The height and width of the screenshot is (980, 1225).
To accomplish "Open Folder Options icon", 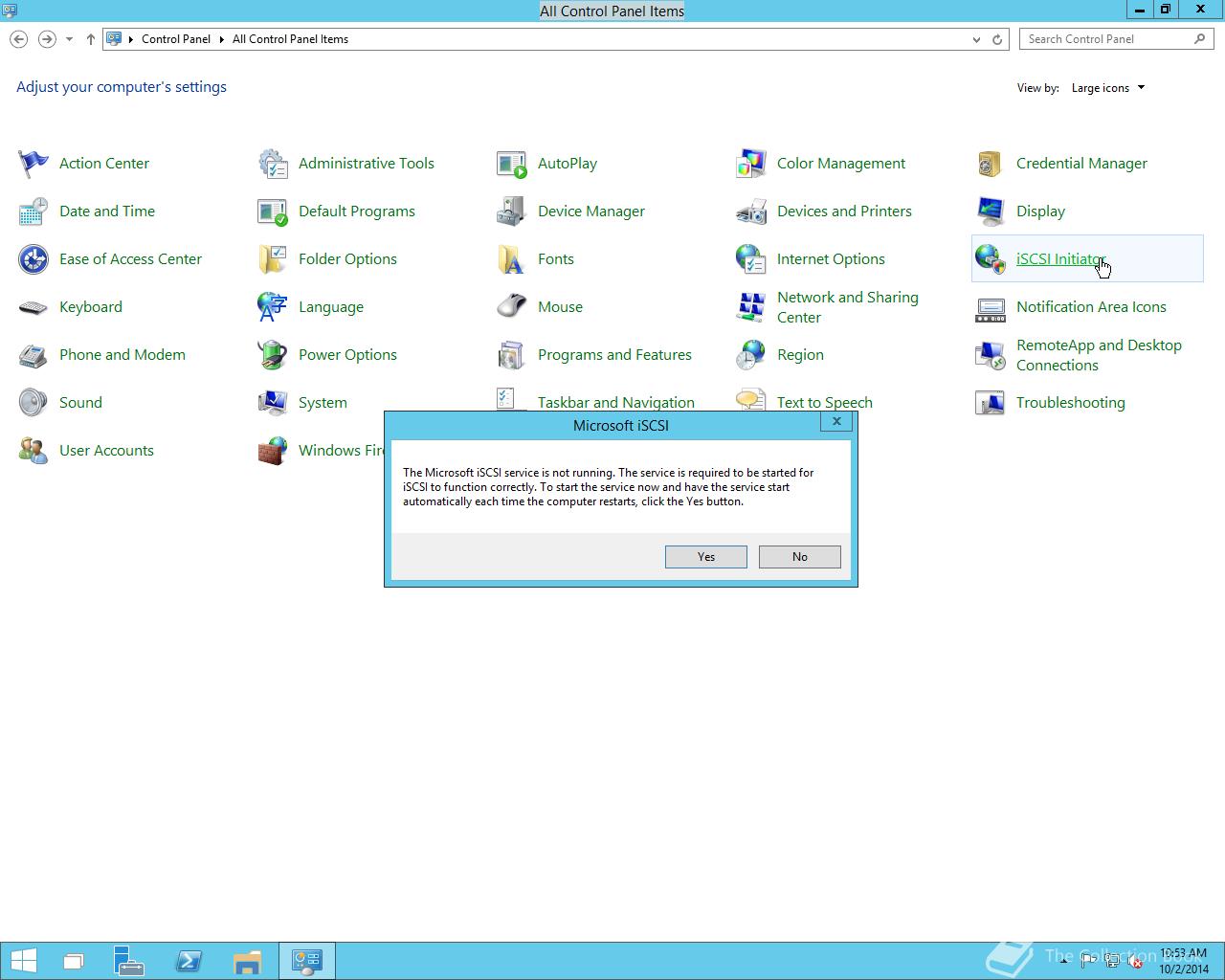I will [273, 259].
